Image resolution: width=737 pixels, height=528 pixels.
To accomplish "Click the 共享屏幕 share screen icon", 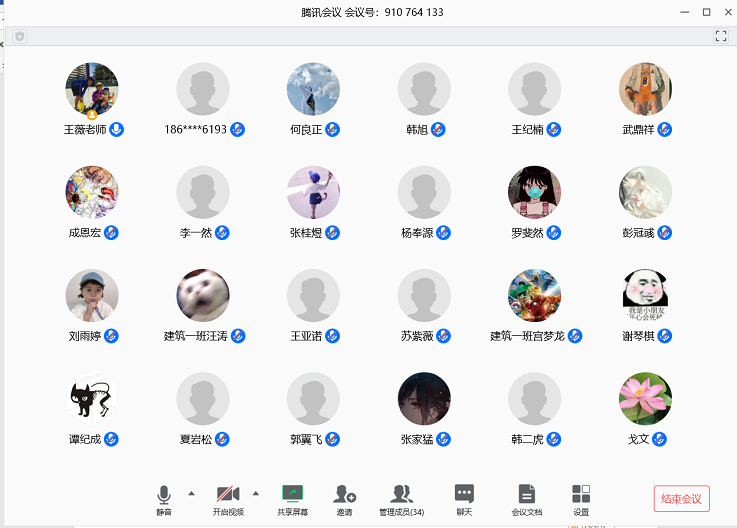I will pos(292,494).
